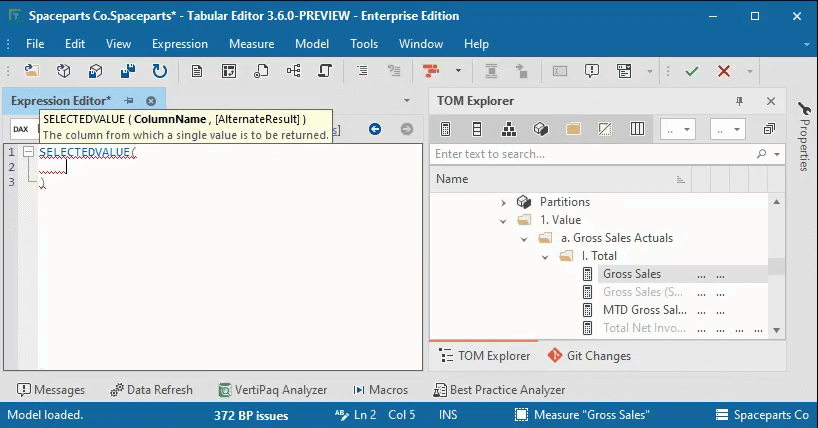Pin the Expression Editor tab
This screenshot has width=818, height=428.
[x=129, y=101]
